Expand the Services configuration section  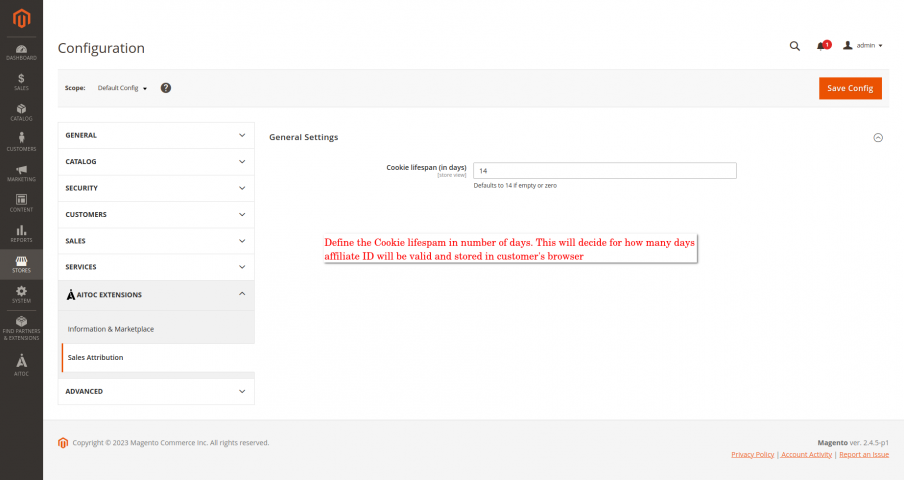click(156, 267)
